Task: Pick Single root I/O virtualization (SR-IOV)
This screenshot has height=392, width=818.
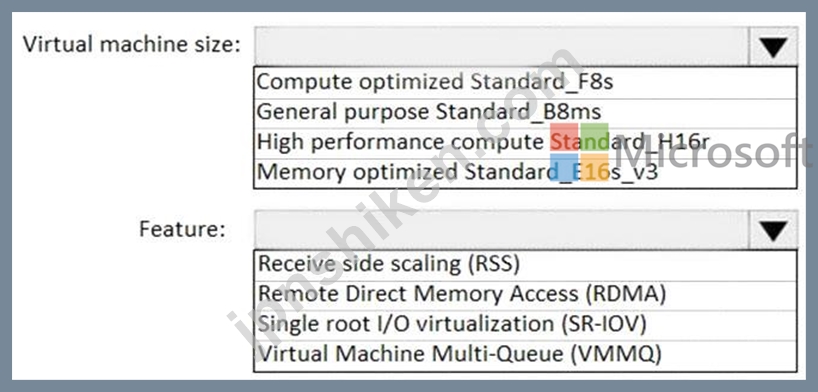Action: (x=525, y=325)
